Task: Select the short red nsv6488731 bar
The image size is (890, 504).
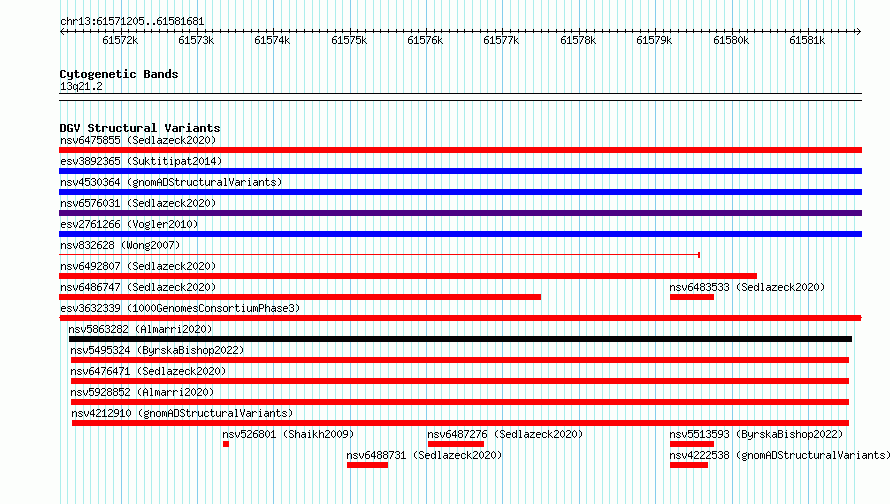Action: point(367,465)
